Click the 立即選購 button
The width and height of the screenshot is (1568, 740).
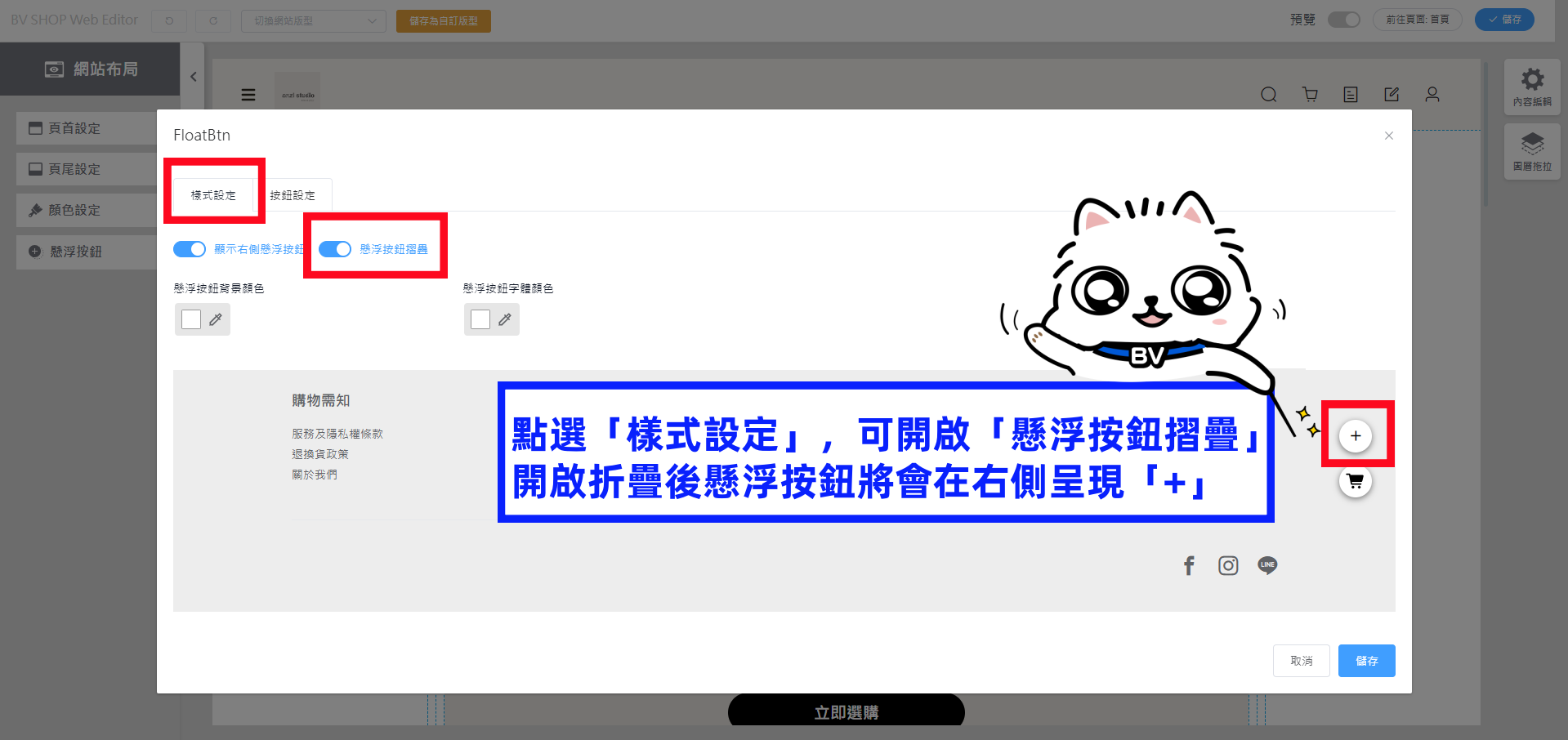[x=847, y=711]
